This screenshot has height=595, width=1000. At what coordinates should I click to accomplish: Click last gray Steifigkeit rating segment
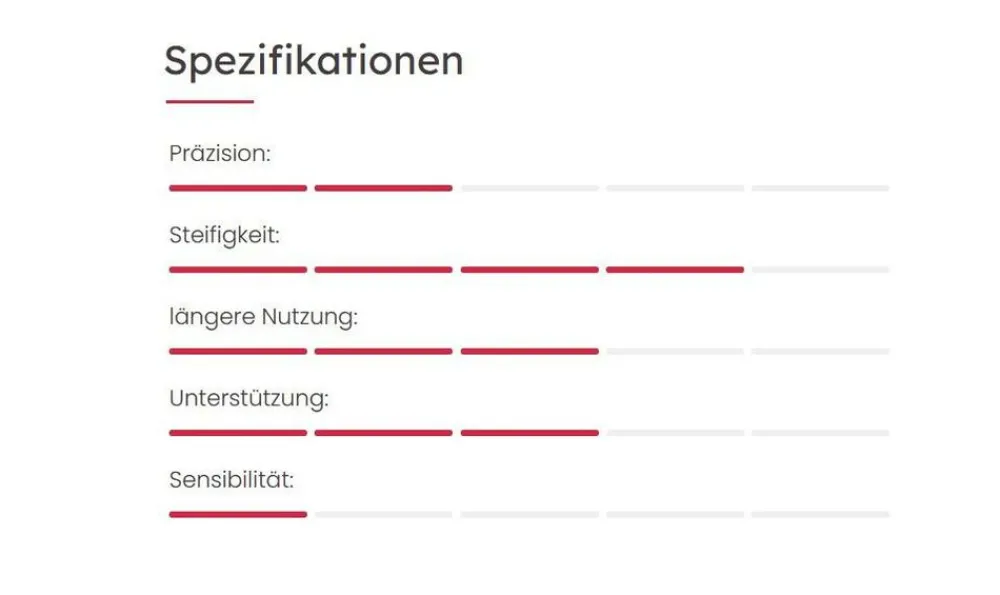coord(820,269)
